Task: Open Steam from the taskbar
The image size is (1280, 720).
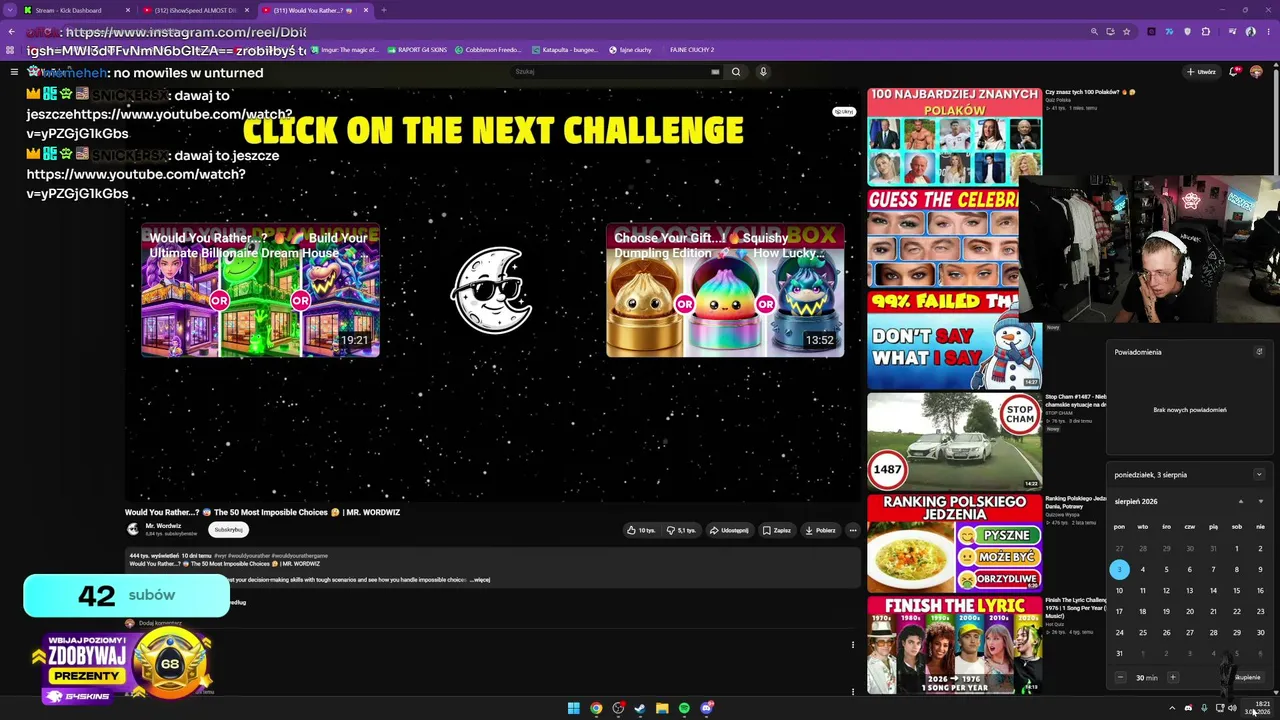Action: click(640, 708)
